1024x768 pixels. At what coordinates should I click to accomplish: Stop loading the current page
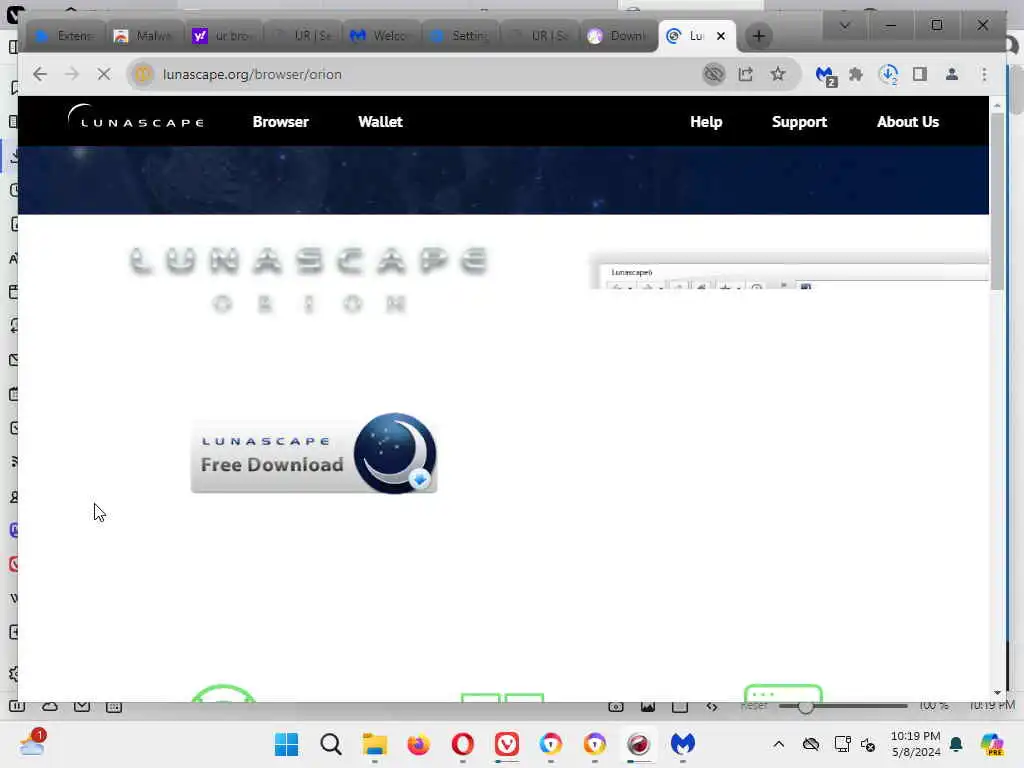click(x=104, y=74)
